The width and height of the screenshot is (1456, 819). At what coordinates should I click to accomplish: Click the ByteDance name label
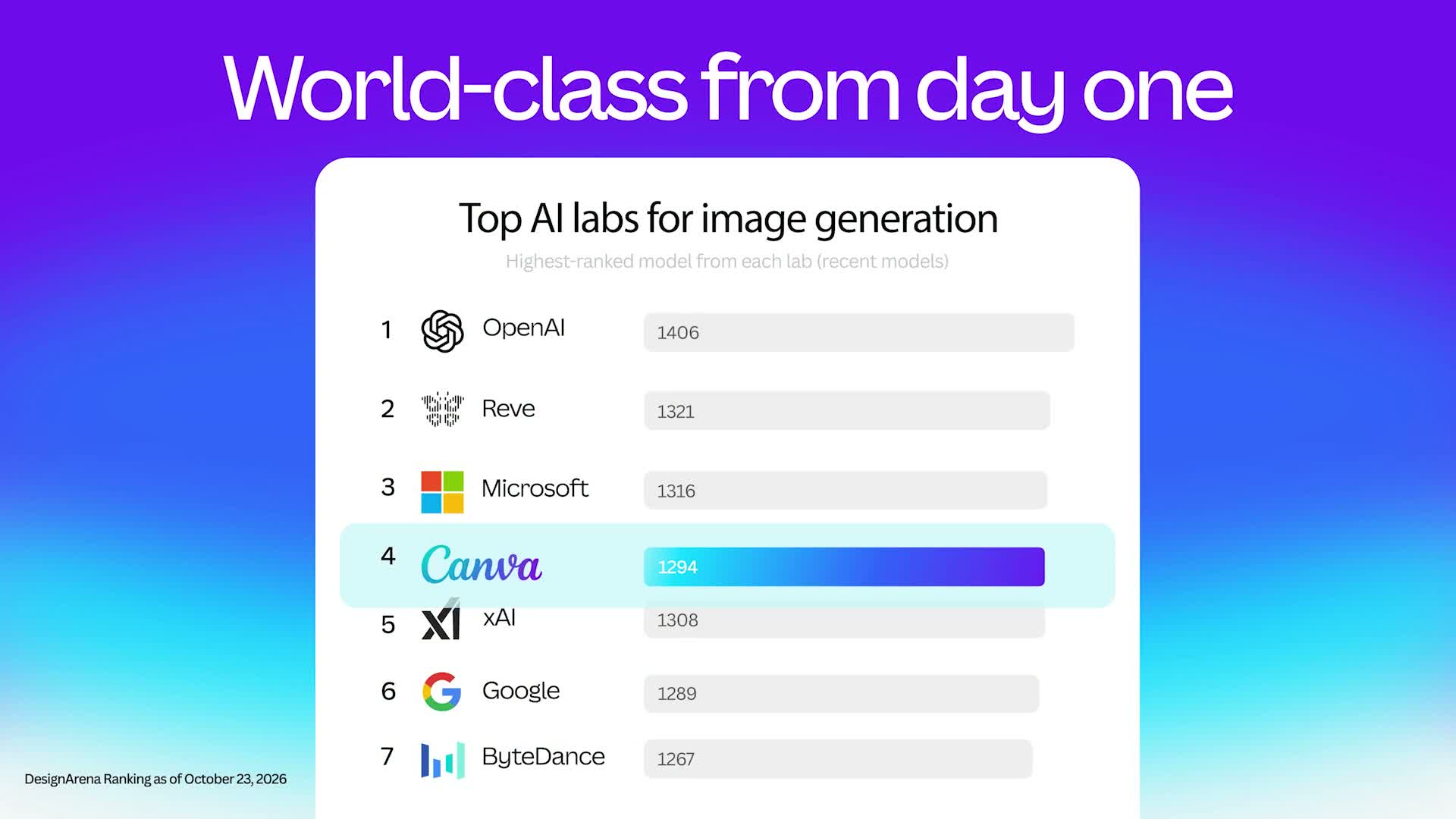click(543, 757)
